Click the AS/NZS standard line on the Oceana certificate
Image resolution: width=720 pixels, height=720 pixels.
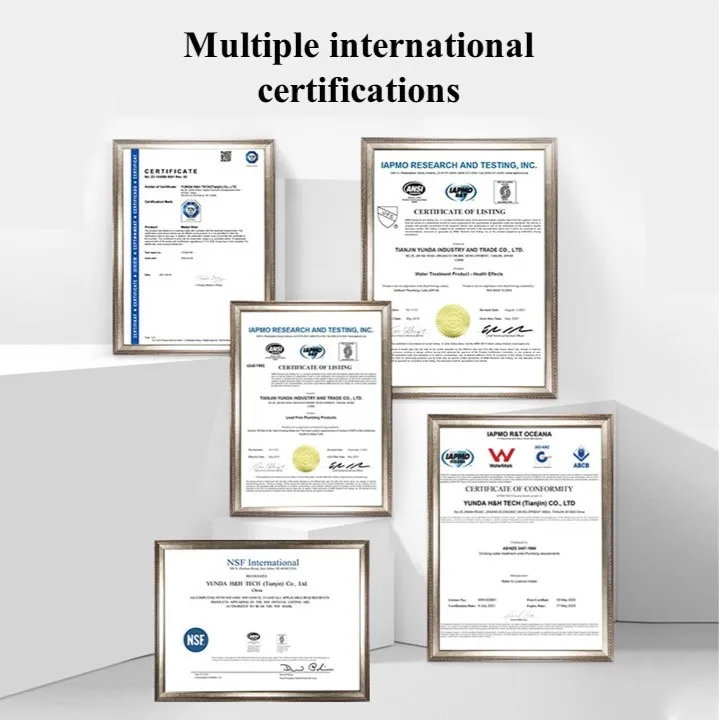click(x=518, y=548)
